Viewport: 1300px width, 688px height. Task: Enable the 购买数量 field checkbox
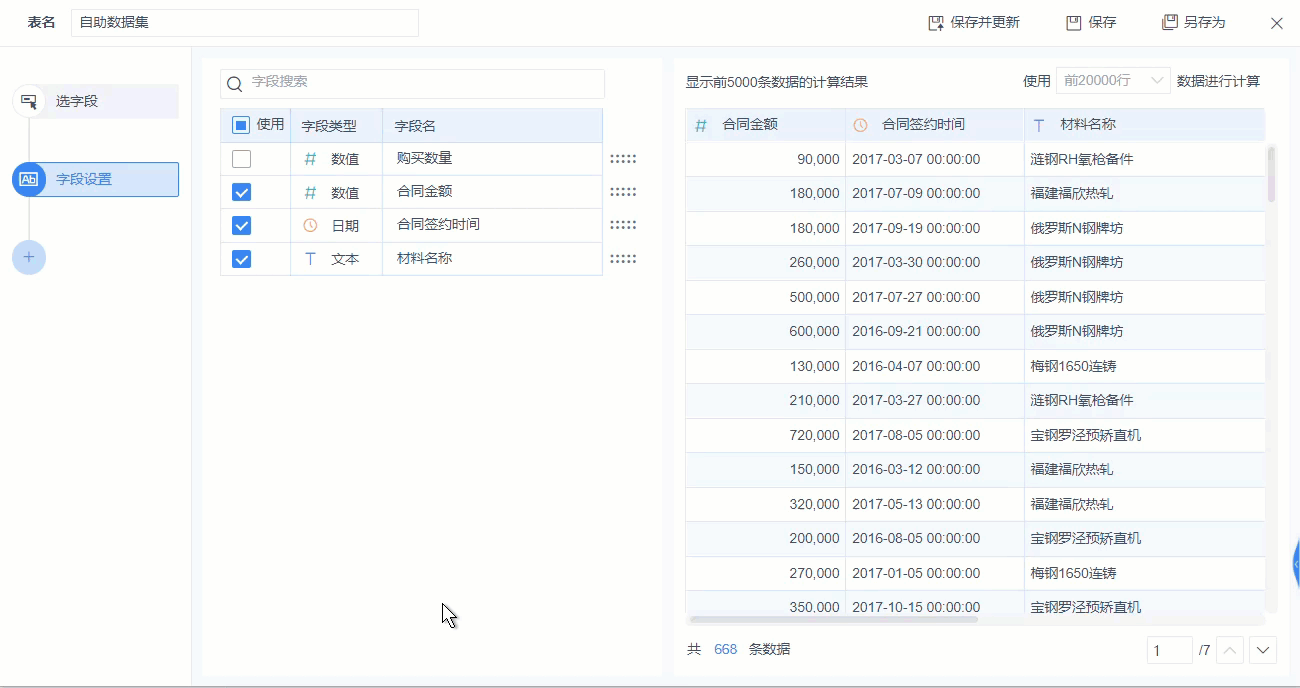coord(241,158)
